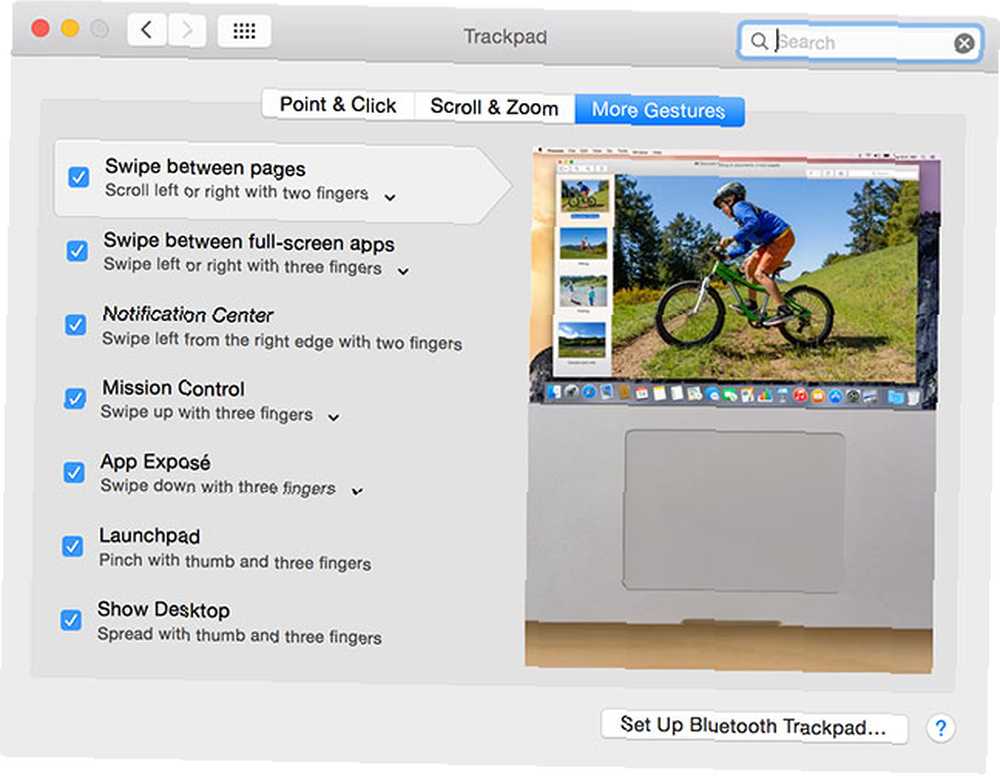
Task: Expand Swipe between pages gesture options
Action: [x=390, y=198]
